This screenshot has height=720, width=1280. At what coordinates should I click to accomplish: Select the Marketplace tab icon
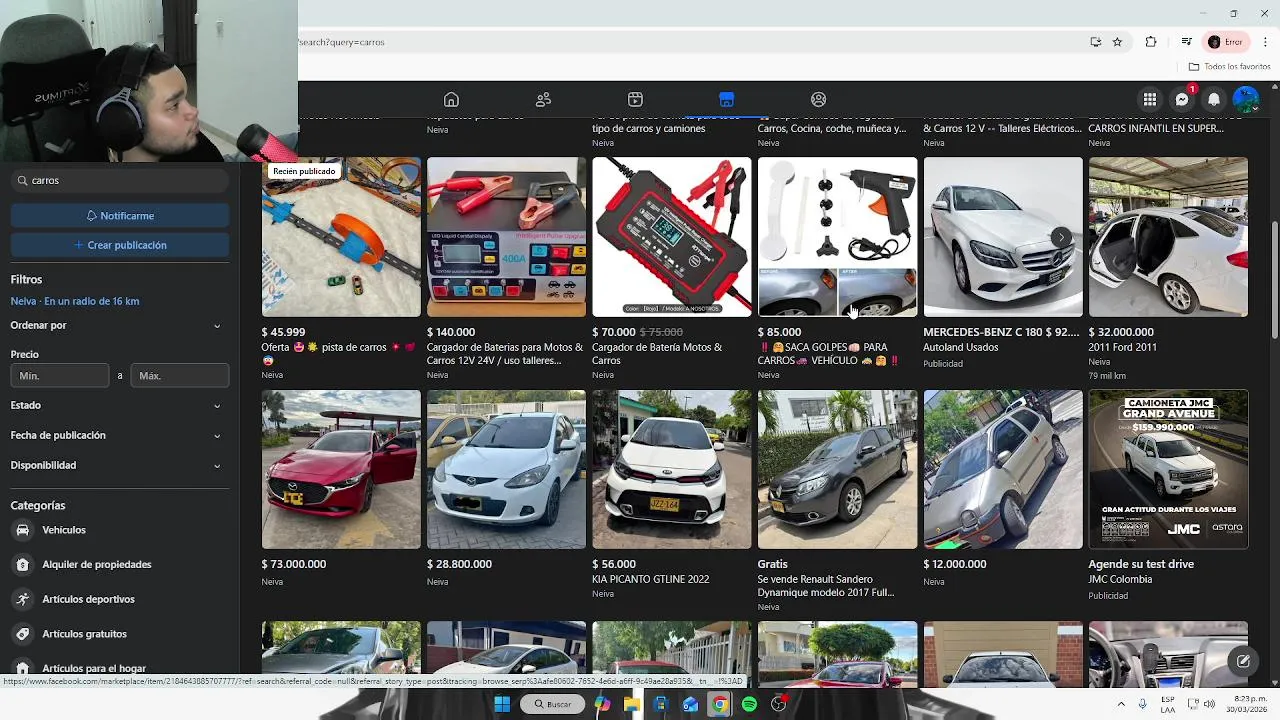point(727,99)
